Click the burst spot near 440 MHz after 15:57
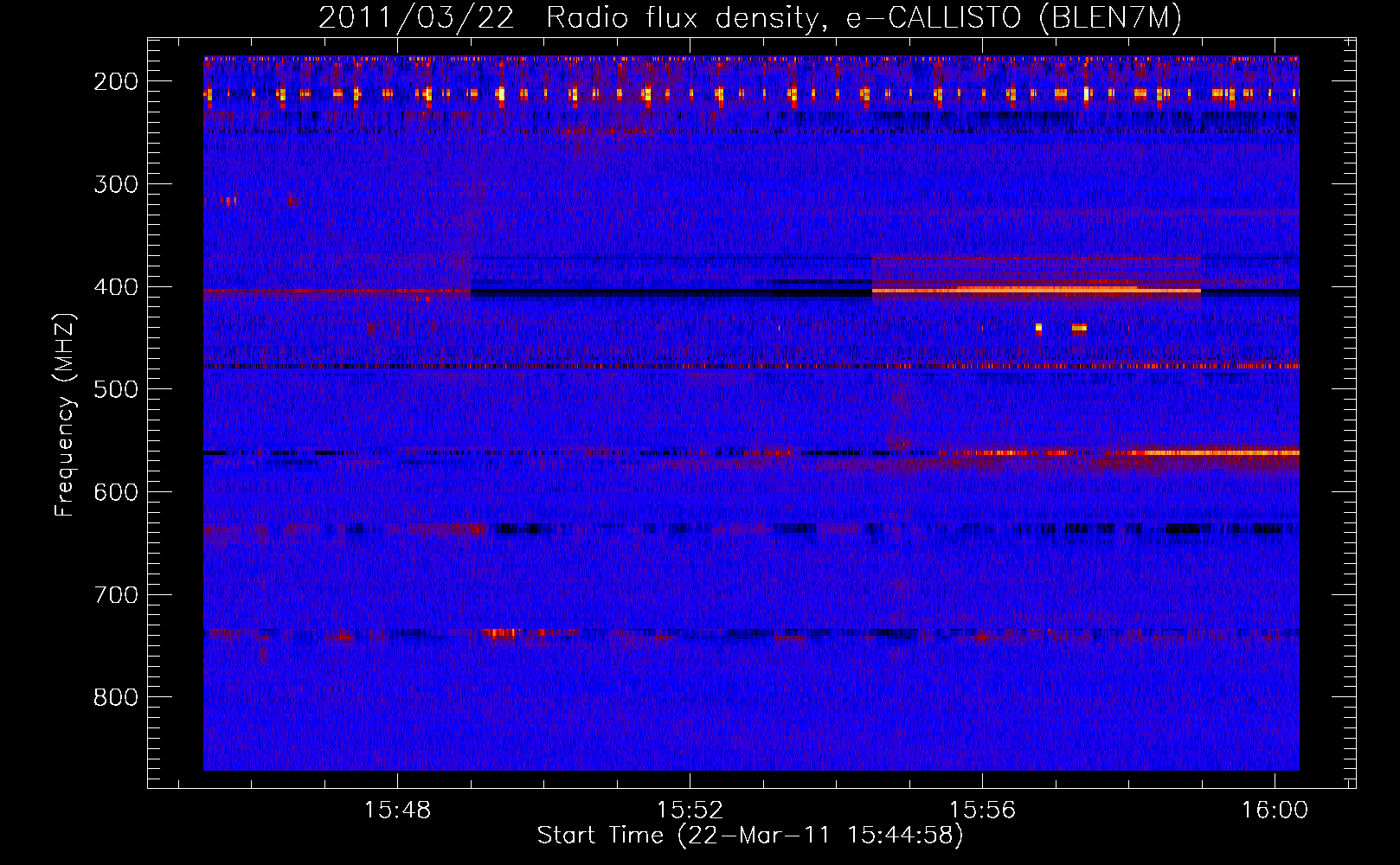Image resolution: width=1400 pixels, height=865 pixels. [1079, 328]
